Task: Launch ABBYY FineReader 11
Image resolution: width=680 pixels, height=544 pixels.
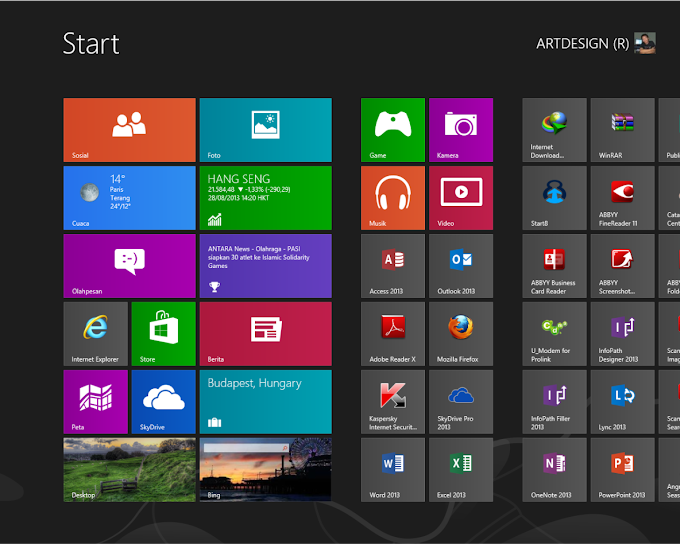Action: pos(622,198)
